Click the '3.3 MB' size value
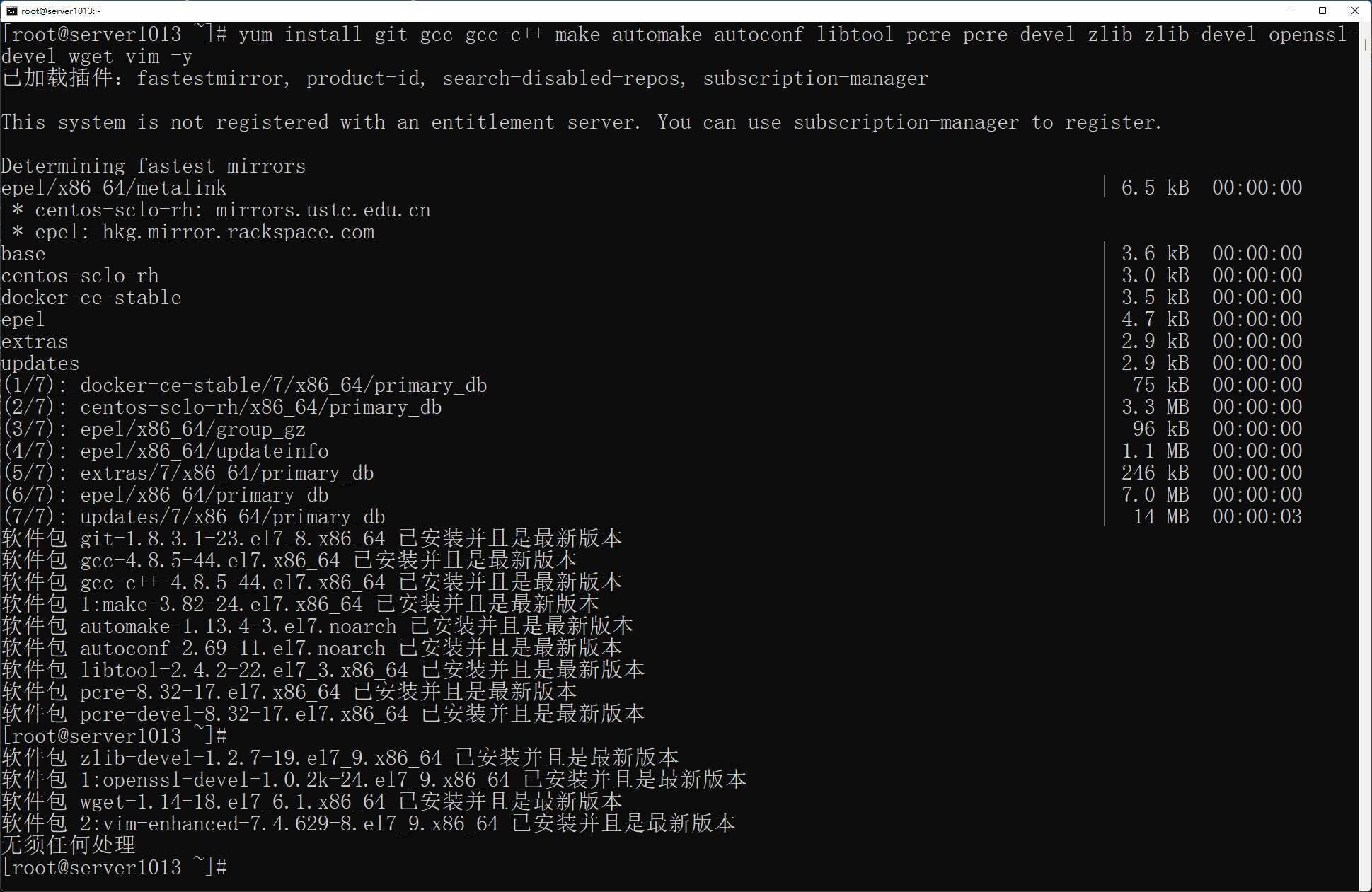Screen dimensions: 1372x892 (1155, 407)
